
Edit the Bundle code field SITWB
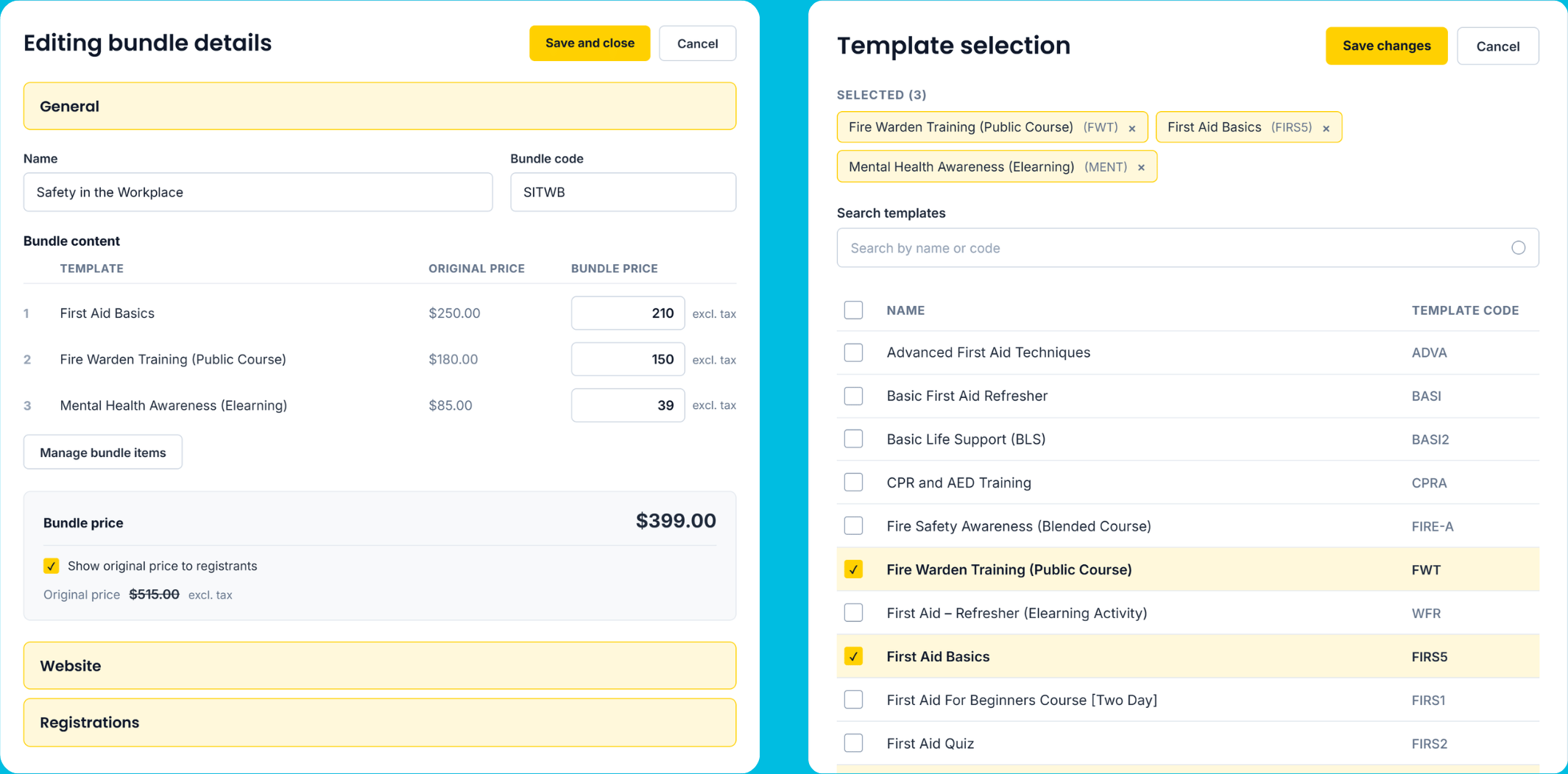pyautogui.click(x=623, y=192)
